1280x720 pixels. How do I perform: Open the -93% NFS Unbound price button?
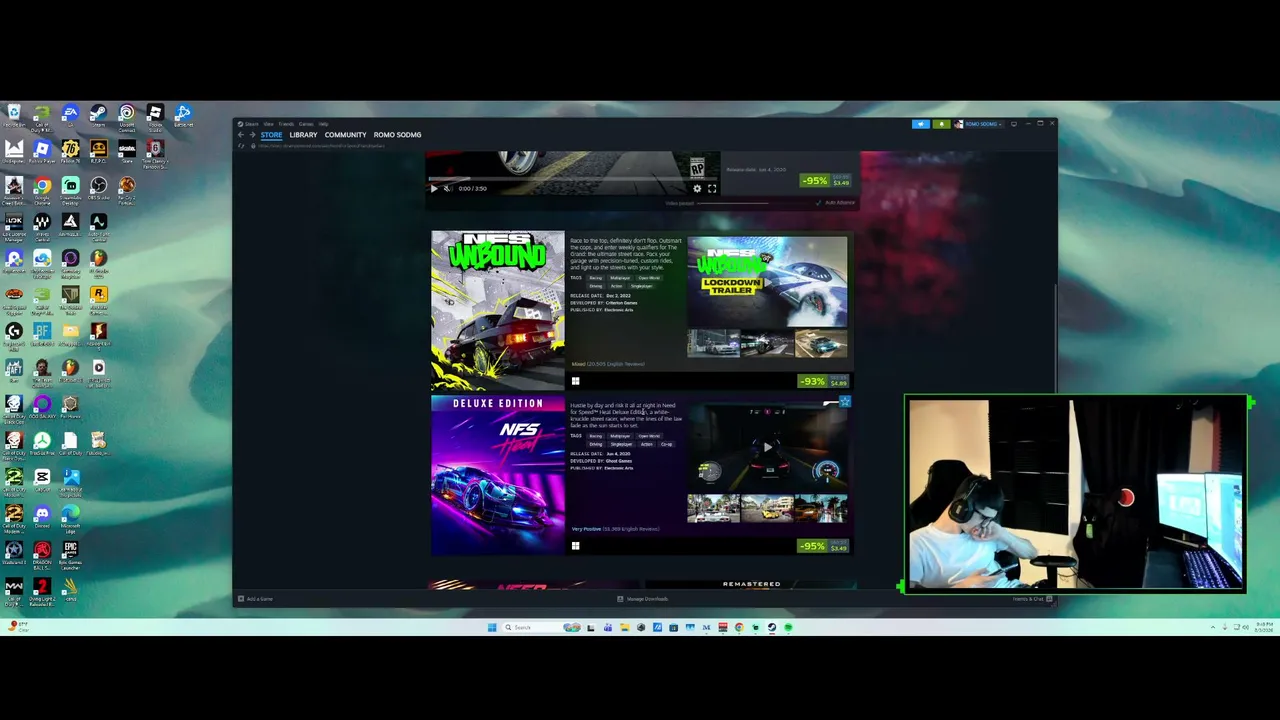pyautogui.click(x=825, y=381)
